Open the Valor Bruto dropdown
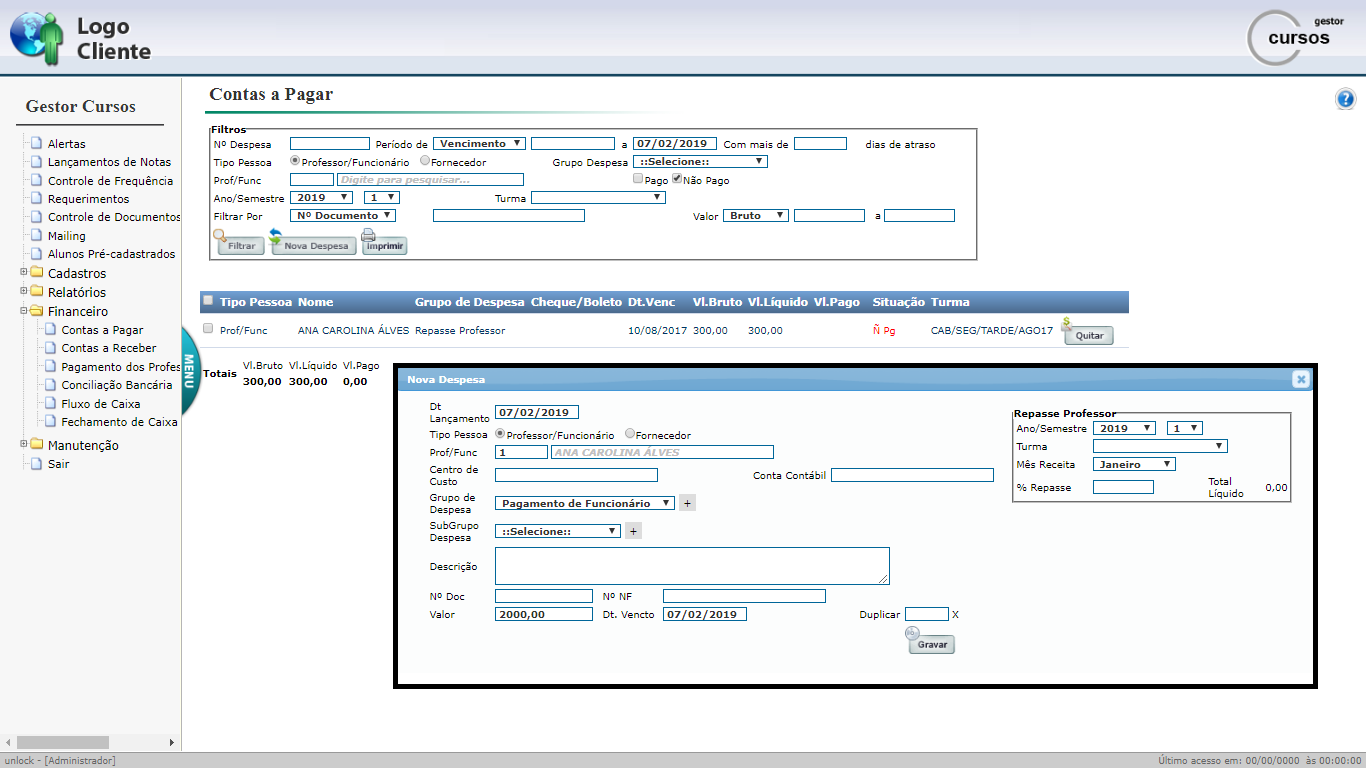The width and height of the screenshot is (1366, 768). point(757,216)
